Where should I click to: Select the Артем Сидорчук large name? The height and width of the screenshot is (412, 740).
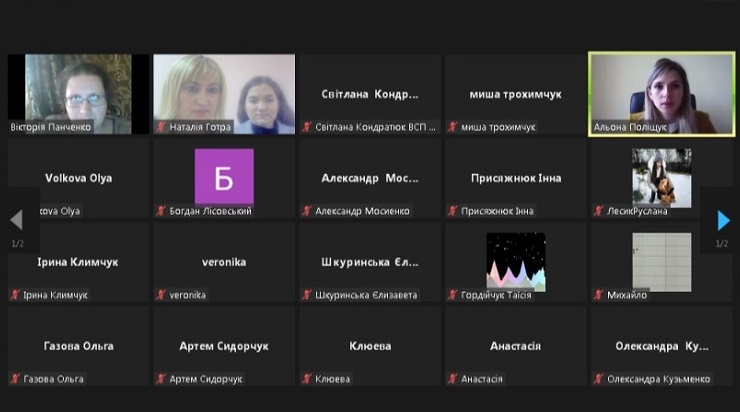(x=224, y=346)
